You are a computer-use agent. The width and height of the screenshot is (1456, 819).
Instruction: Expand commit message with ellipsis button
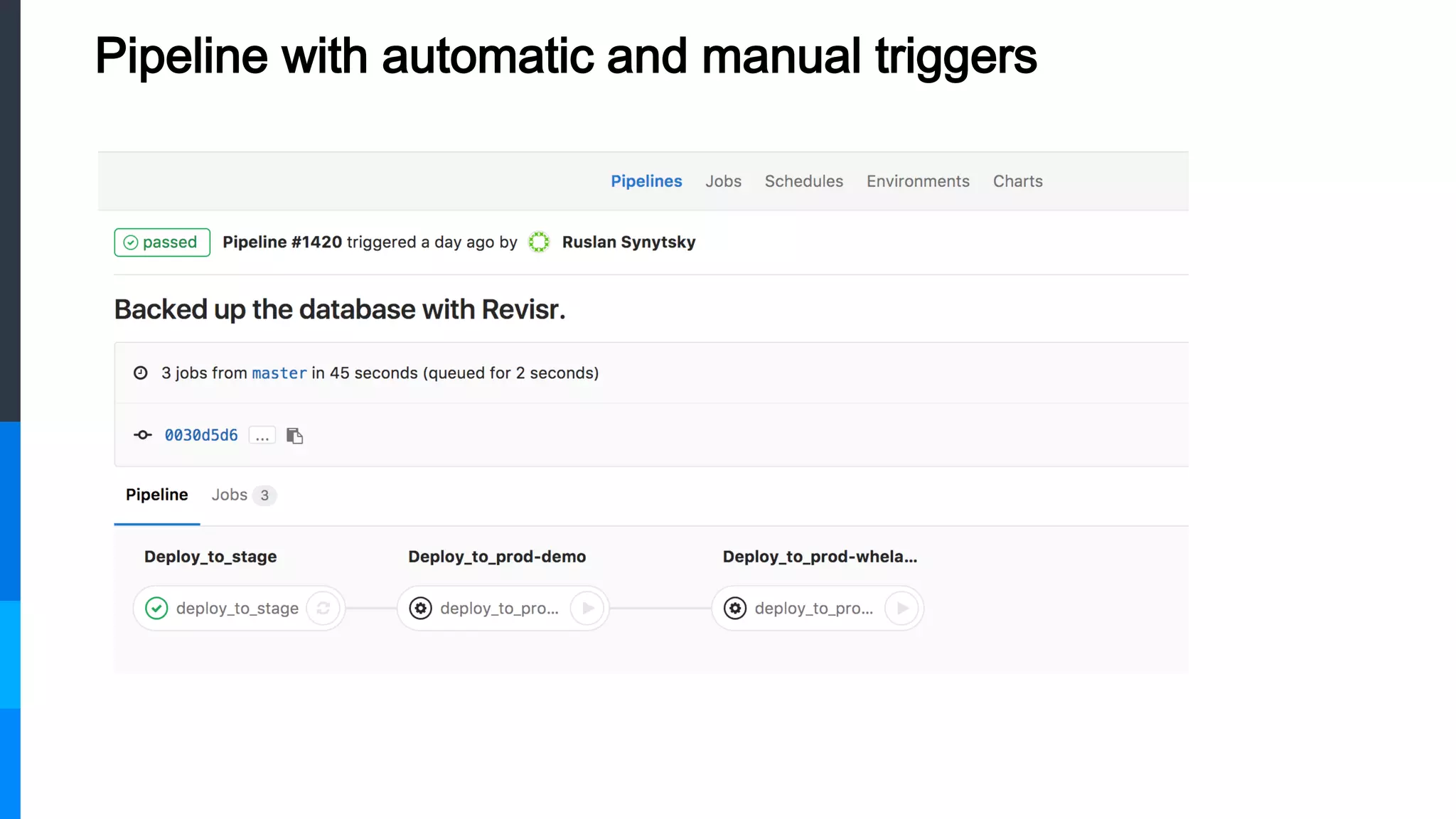[x=262, y=436]
